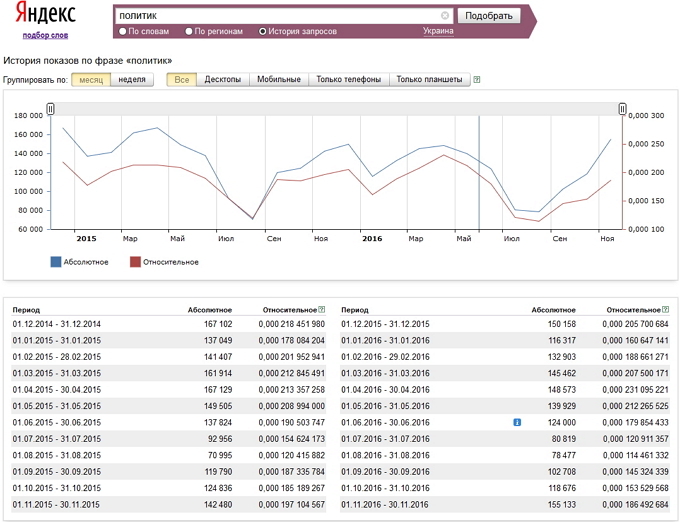
Task: Group results by месяц
Action: 91,80
